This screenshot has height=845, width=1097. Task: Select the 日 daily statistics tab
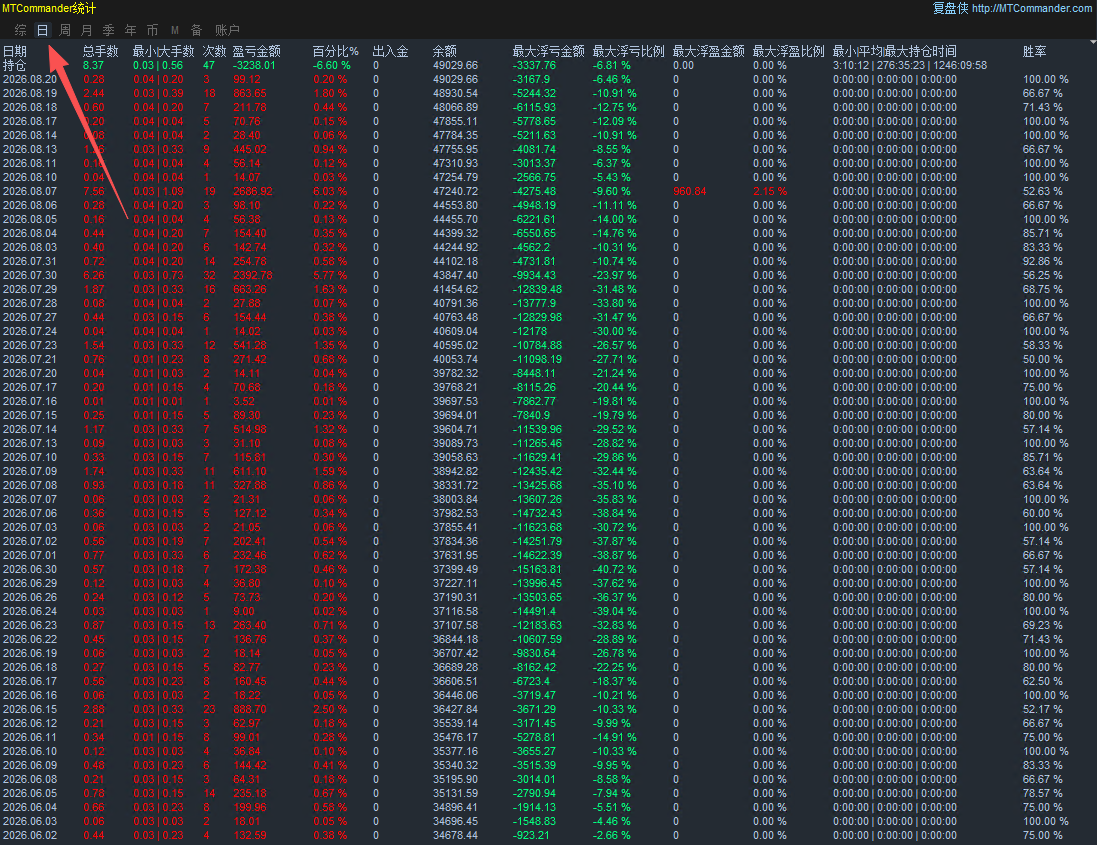(x=43, y=30)
